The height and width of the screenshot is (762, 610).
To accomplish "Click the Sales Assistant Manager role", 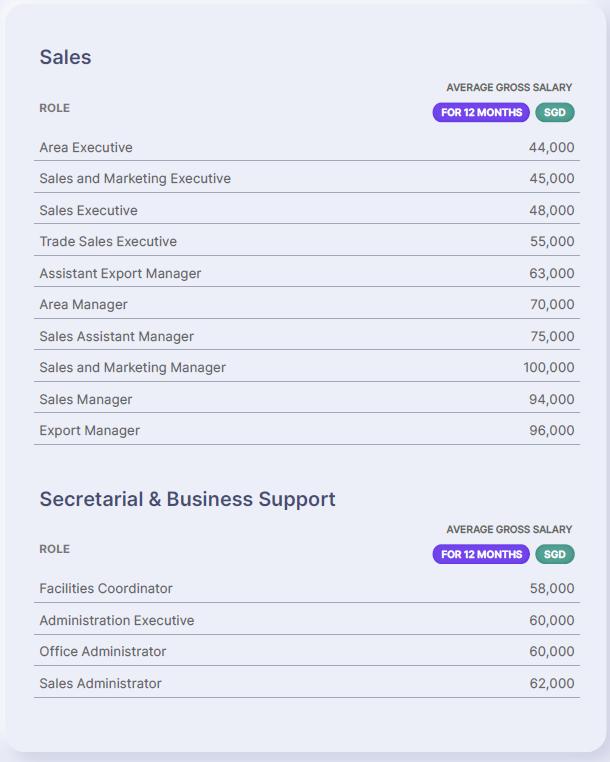I will pyautogui.click(x=116, y=336).
